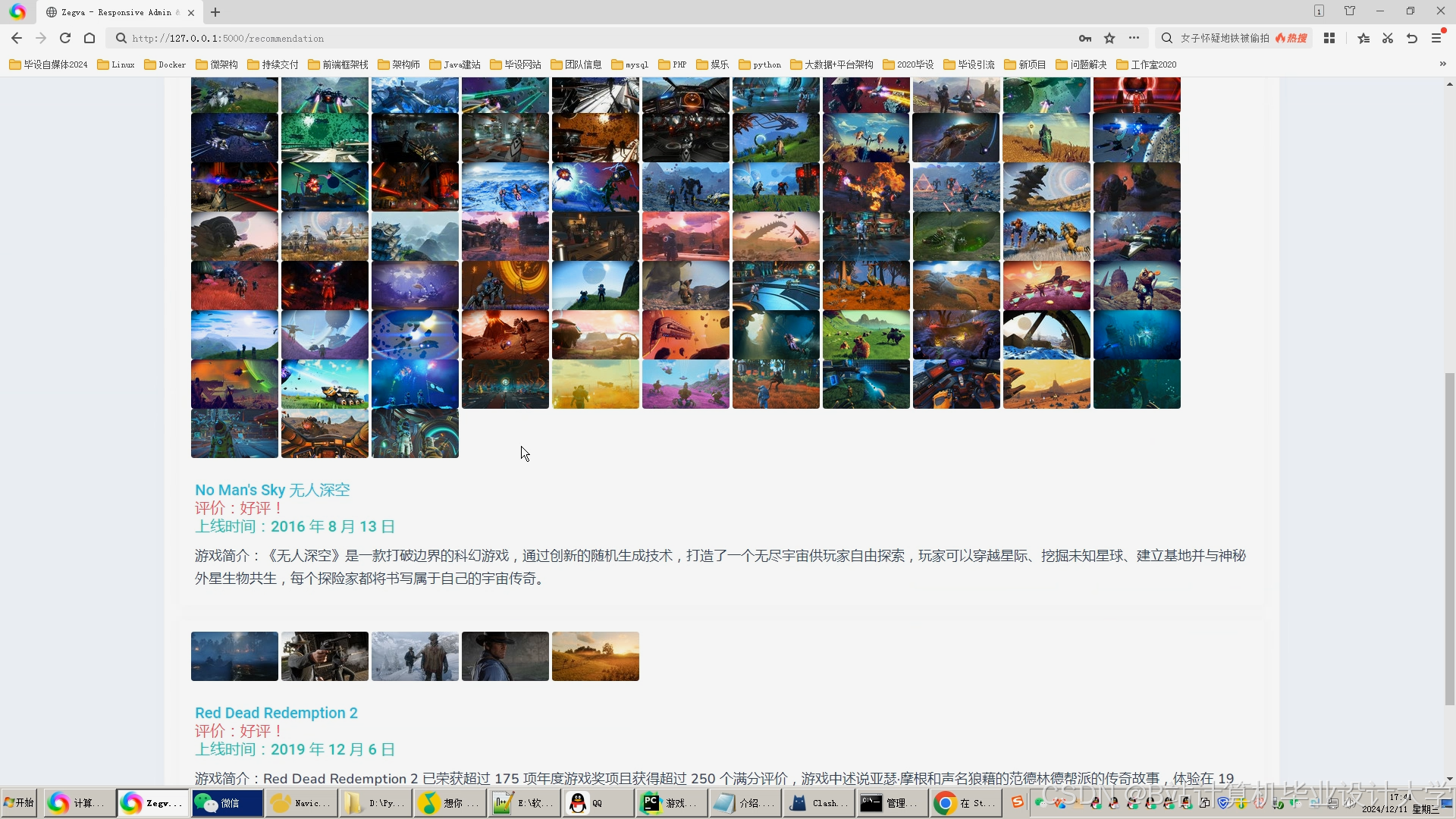Open saved passwords key icon
Image resolution: width=1456 pixels, height=819 pixels.
pyautogui.click(x=1085, y=38)
